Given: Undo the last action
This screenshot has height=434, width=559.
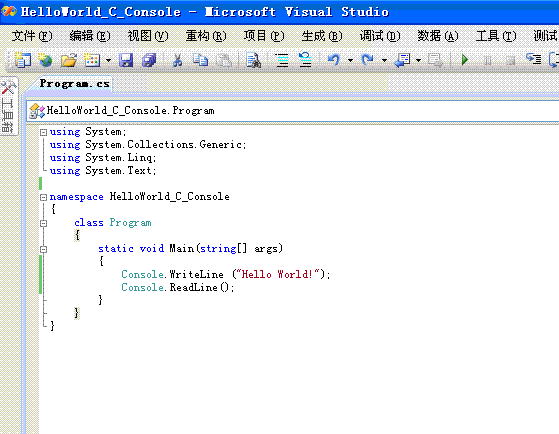Looking at the screenshot, I should click(x=334, y=59).
